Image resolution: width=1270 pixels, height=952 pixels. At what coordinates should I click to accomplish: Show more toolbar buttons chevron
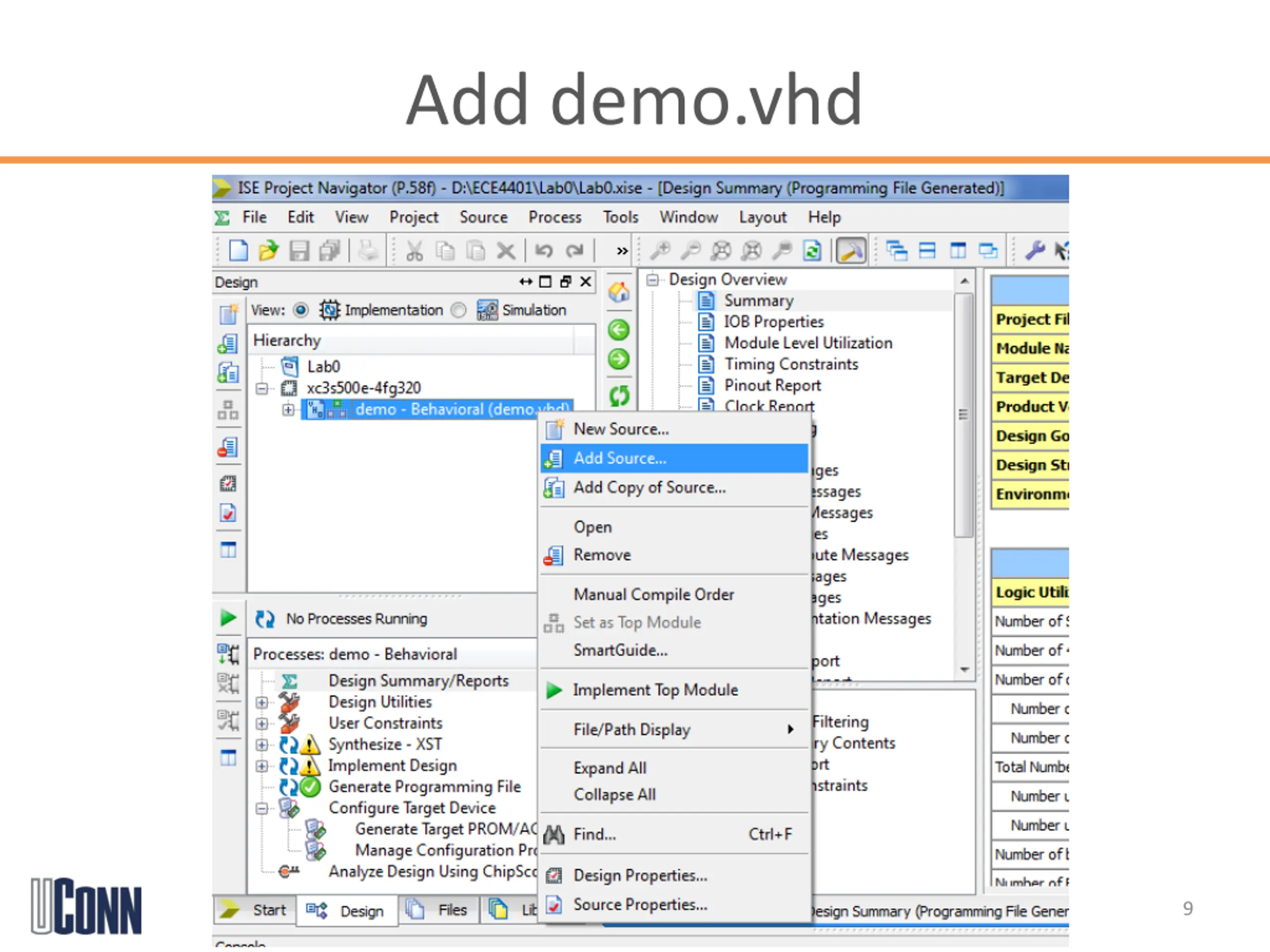[622, 251]
